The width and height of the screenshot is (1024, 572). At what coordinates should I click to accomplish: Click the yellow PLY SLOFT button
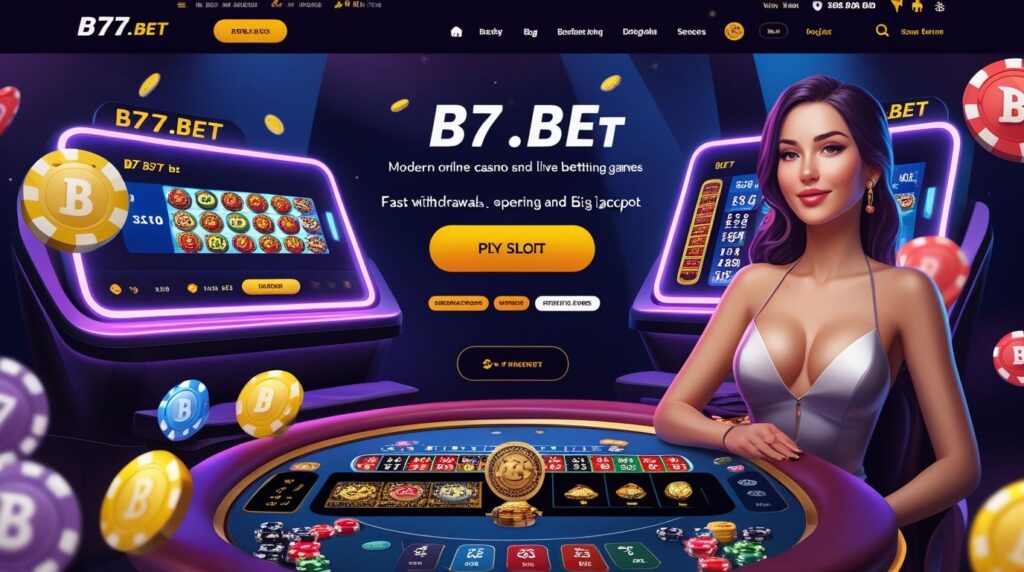tap(512, 248)
